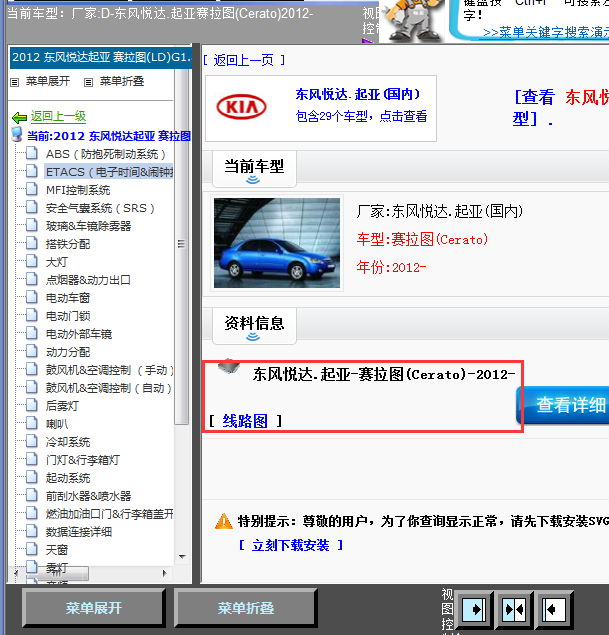Open 搭铁分配 tree item
609x635 pixels.
pyautogui.click(x=68, y=244)
